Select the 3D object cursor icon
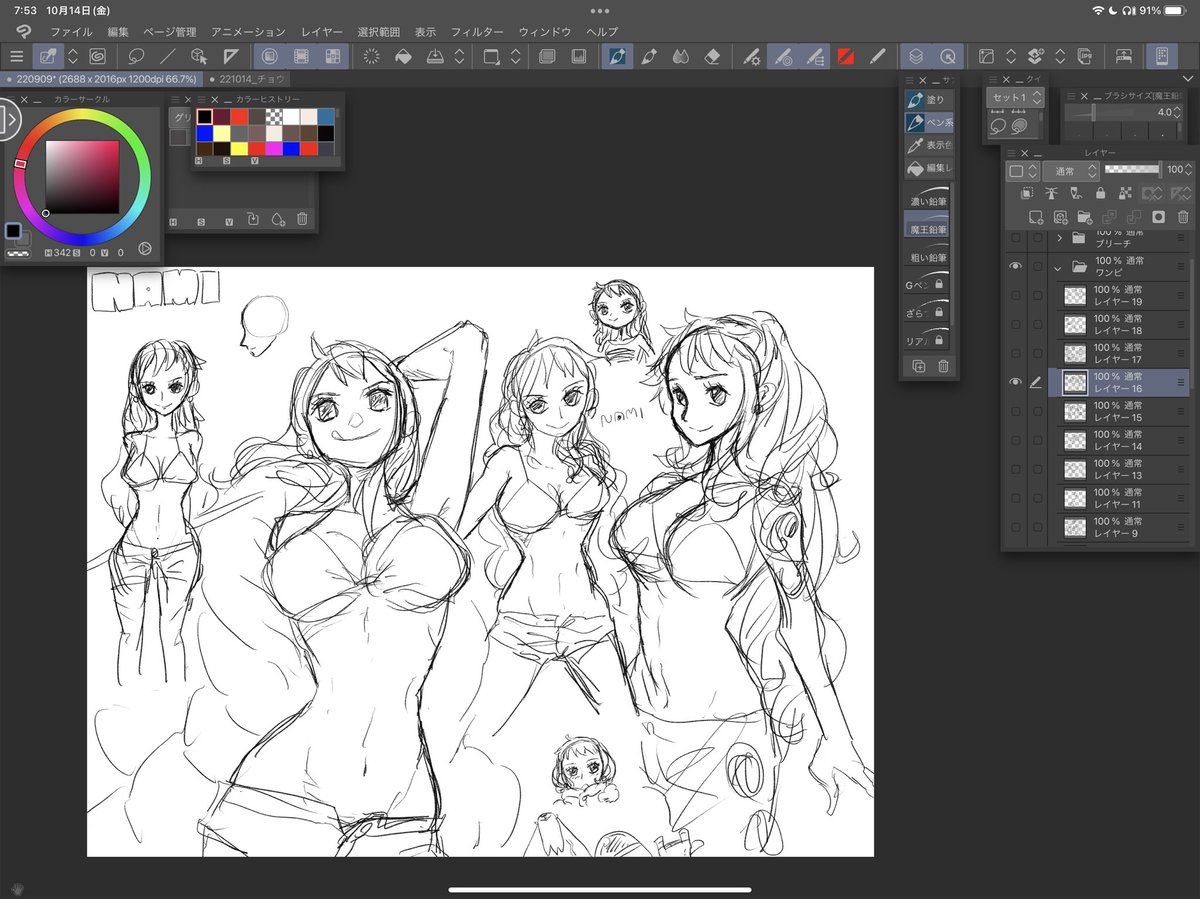The image size is (1200, 899). coord(199,56)
